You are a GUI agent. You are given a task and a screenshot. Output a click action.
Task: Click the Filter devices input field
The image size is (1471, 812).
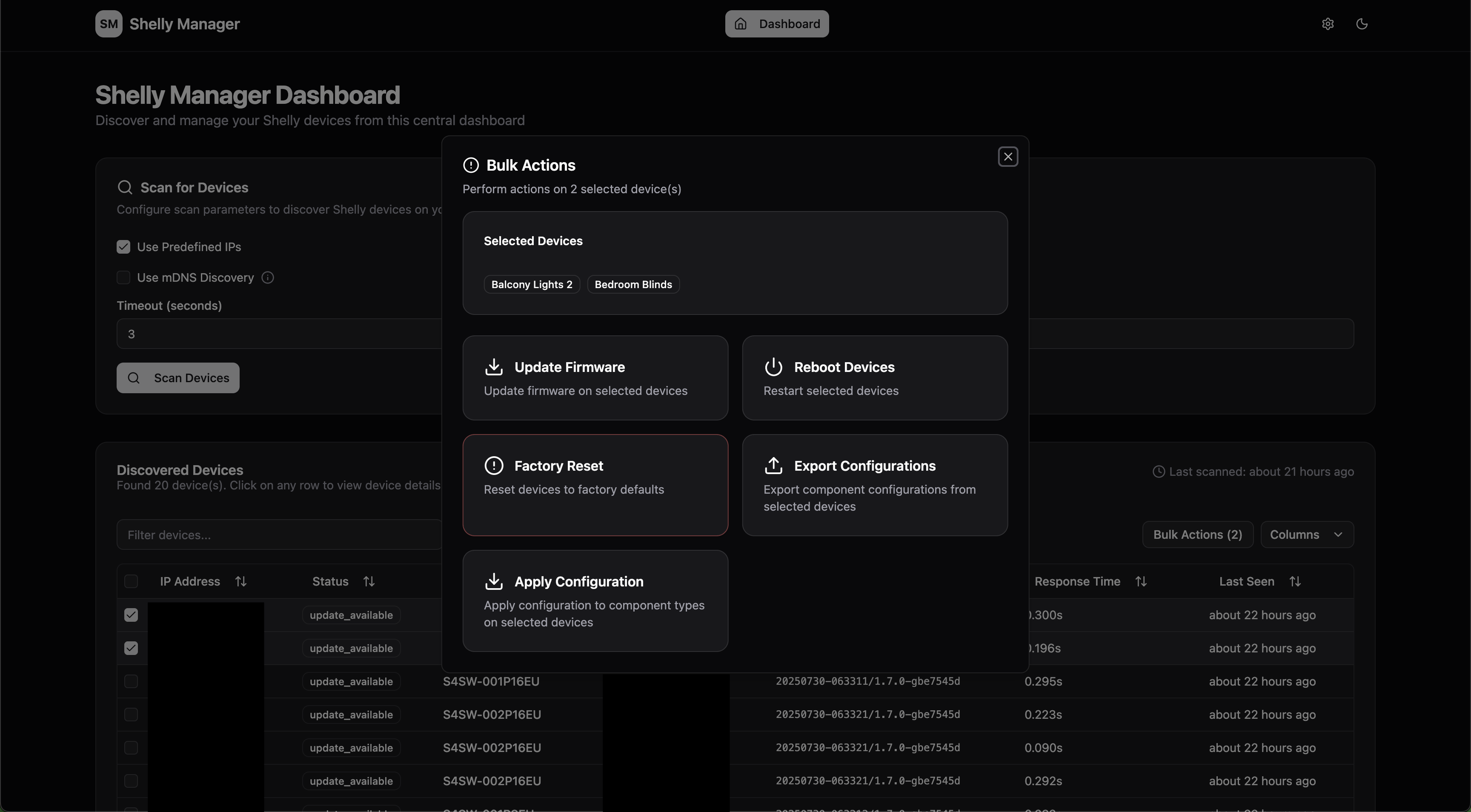coord(279,535)
